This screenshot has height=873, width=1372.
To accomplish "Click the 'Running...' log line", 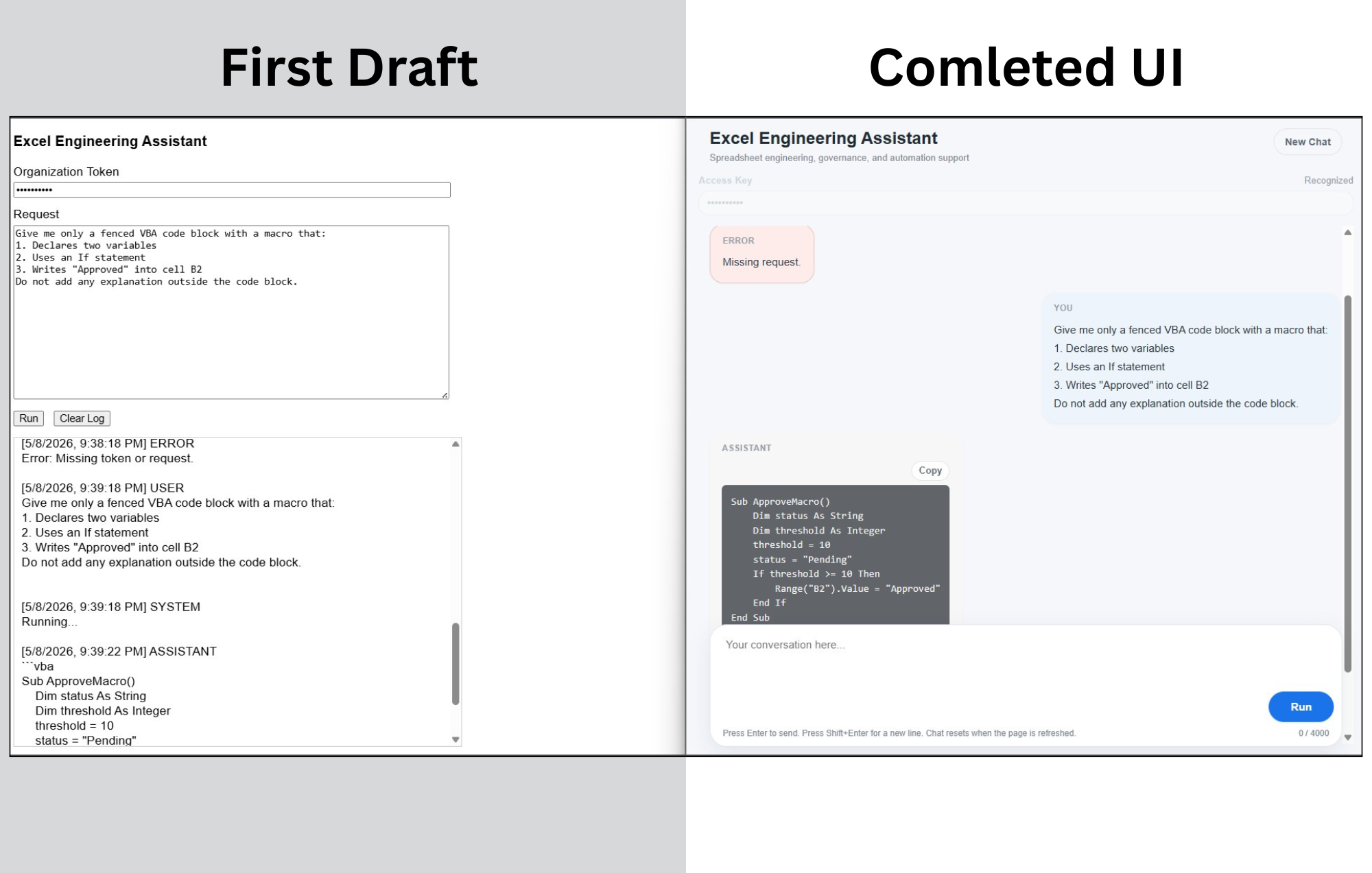I will tap(49, 622).
